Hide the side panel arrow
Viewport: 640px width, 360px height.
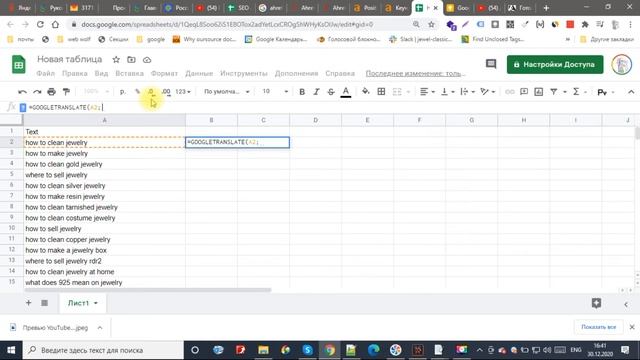626,304
